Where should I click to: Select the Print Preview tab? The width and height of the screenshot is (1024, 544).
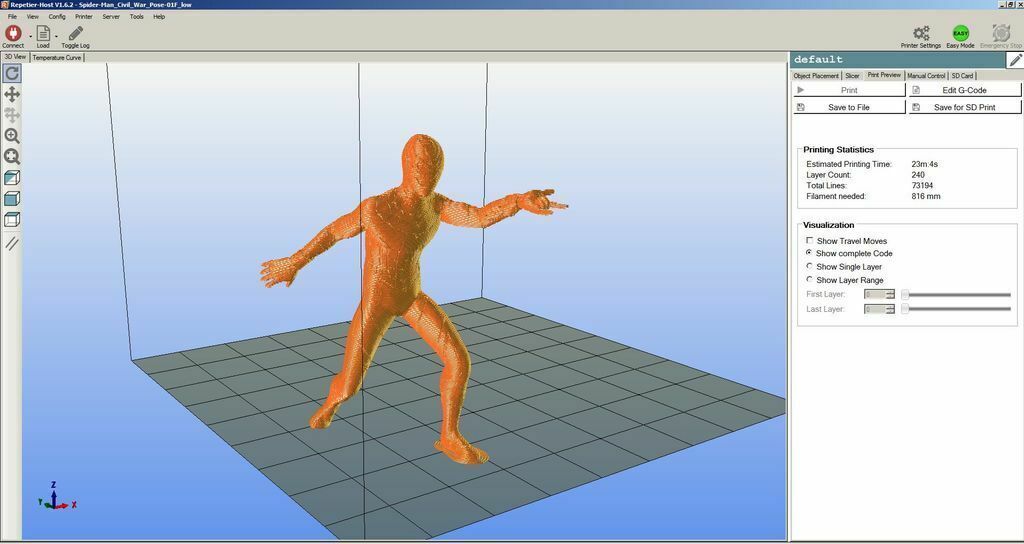point(884,75)
